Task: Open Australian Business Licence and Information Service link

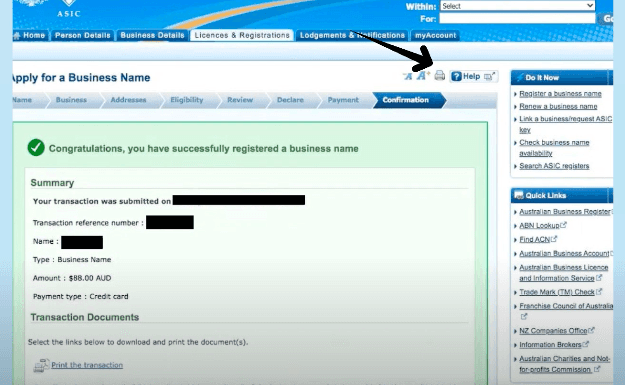Action: 564,273
